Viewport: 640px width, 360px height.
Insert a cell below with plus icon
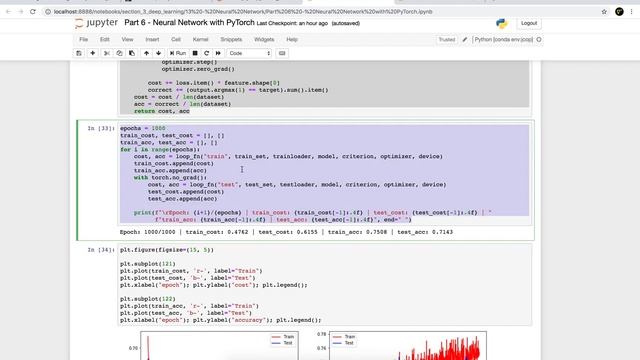93,53
